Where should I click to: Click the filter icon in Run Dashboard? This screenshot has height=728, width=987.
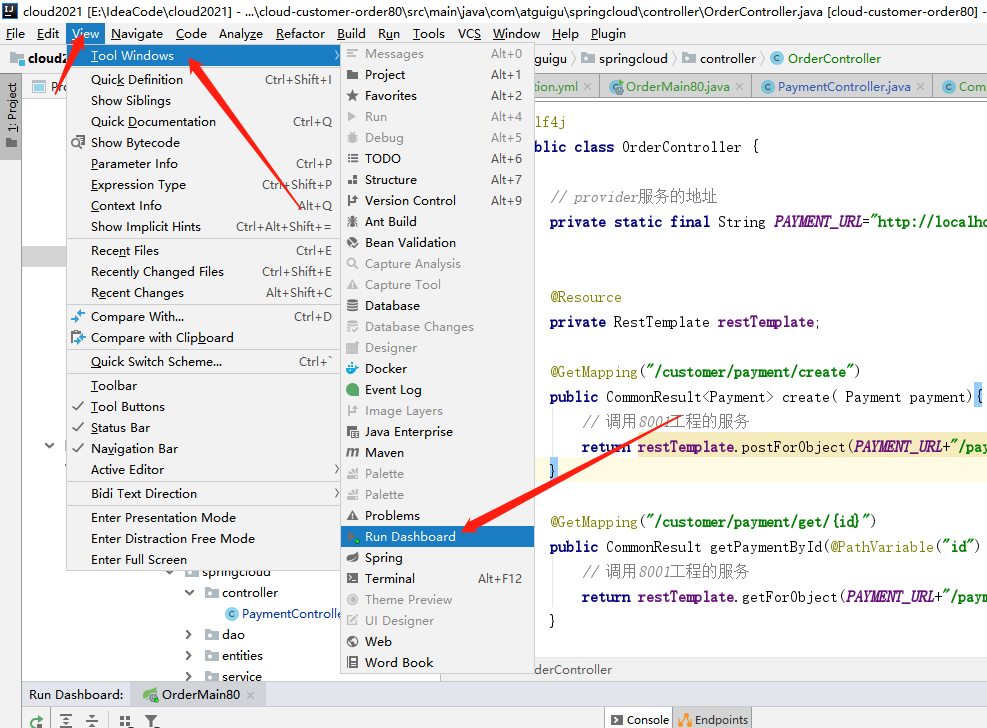click(151, 721)
